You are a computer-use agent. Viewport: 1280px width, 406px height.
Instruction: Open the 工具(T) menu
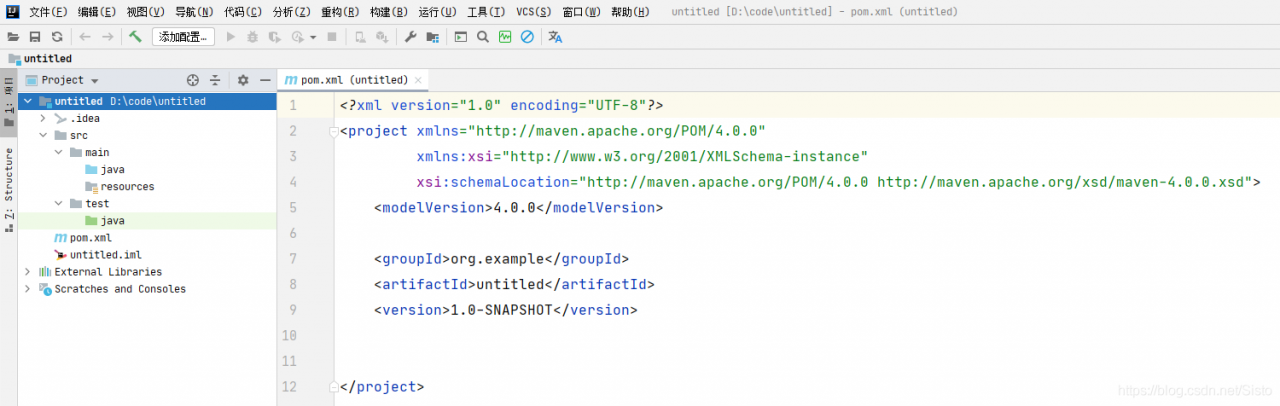[486, 12]
